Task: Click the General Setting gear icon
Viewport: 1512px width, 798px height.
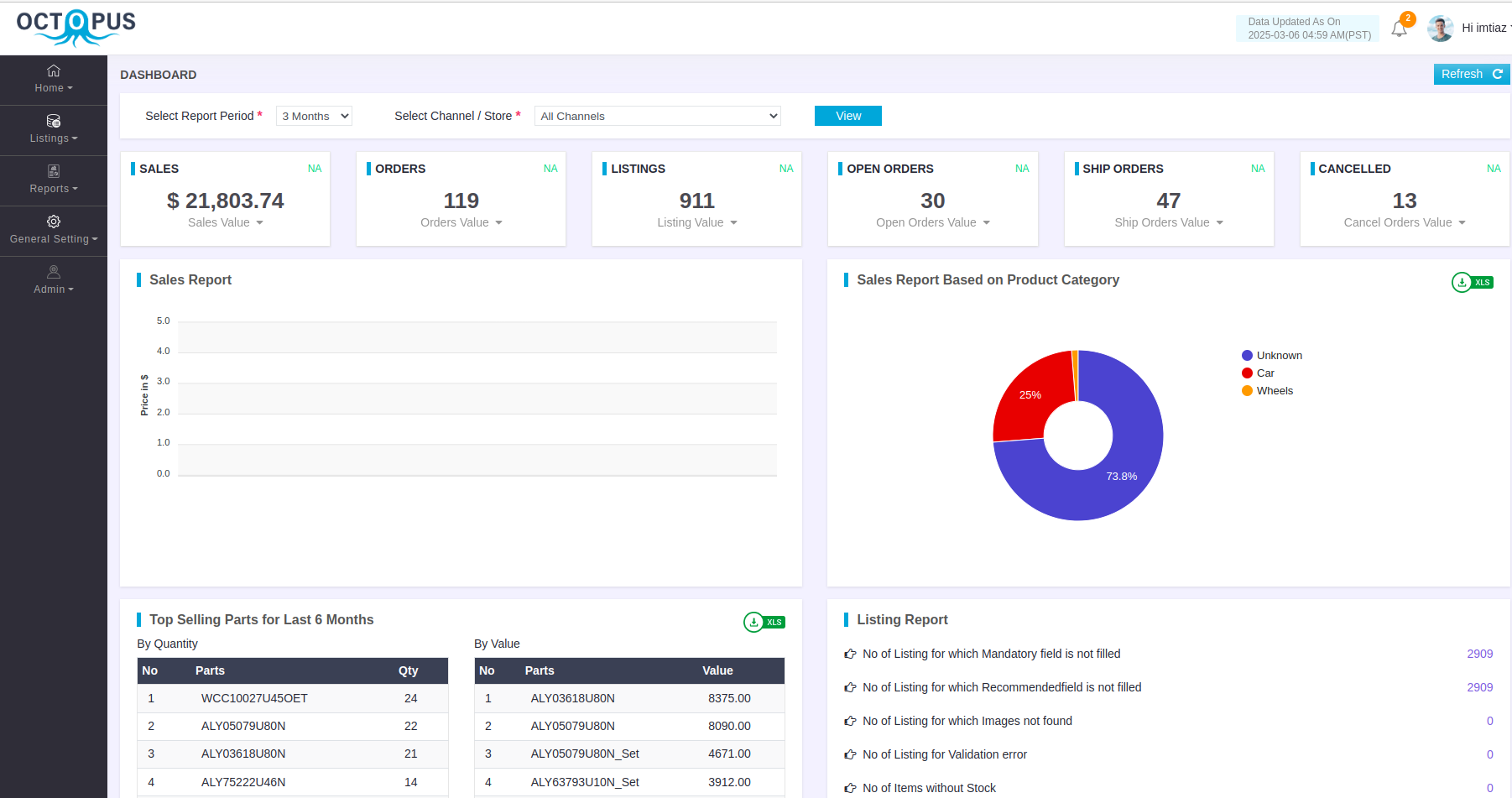Action: pos(54,222)
